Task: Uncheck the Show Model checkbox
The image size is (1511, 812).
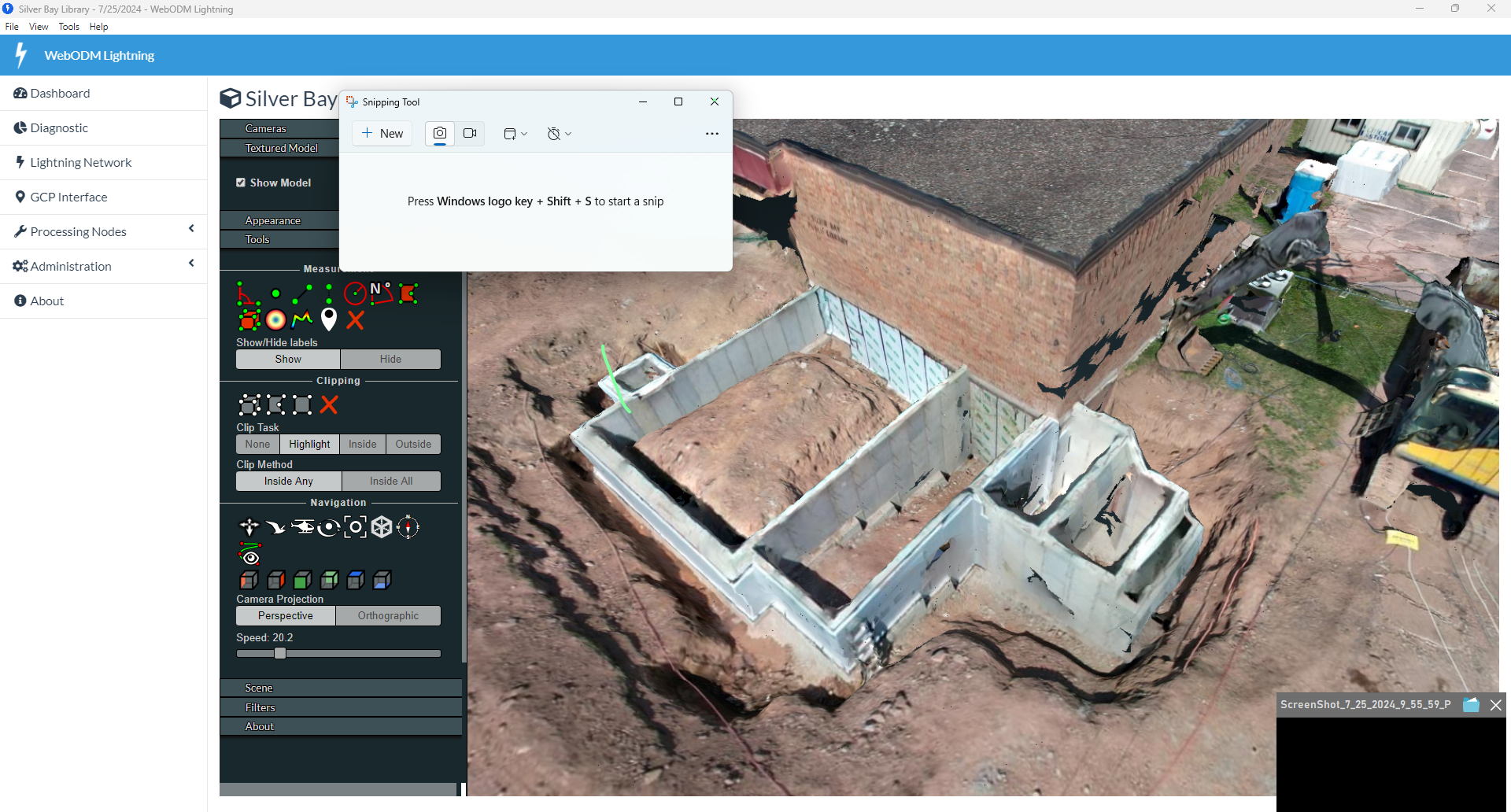Action: (x=241, y=183)
